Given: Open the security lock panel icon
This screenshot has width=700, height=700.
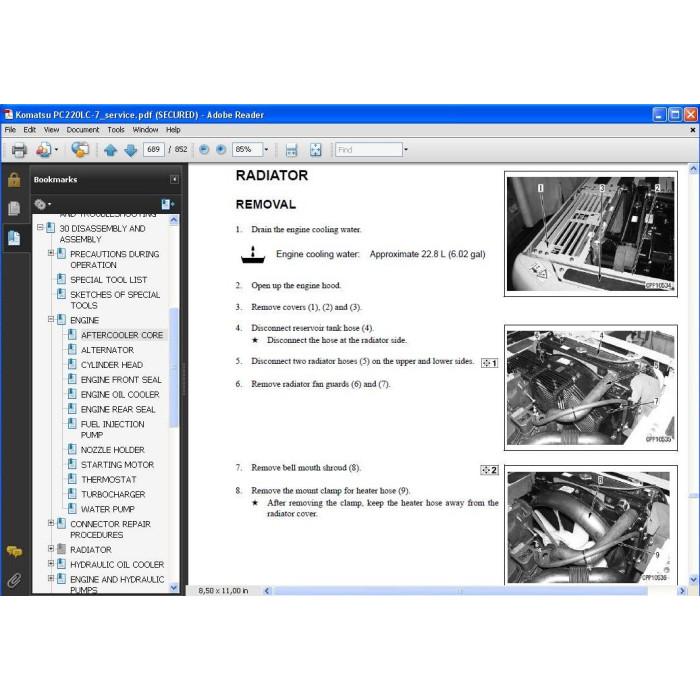Looking at the screenshot, I should [x=14, y=179].
